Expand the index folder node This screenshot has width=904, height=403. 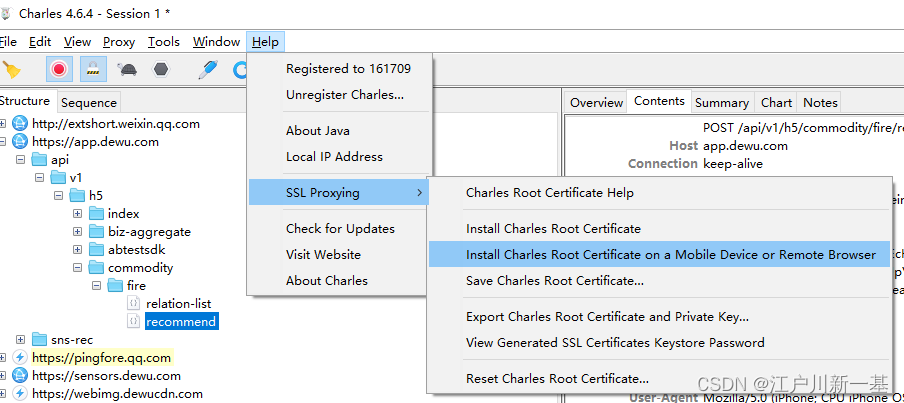(x=77, y=214)
